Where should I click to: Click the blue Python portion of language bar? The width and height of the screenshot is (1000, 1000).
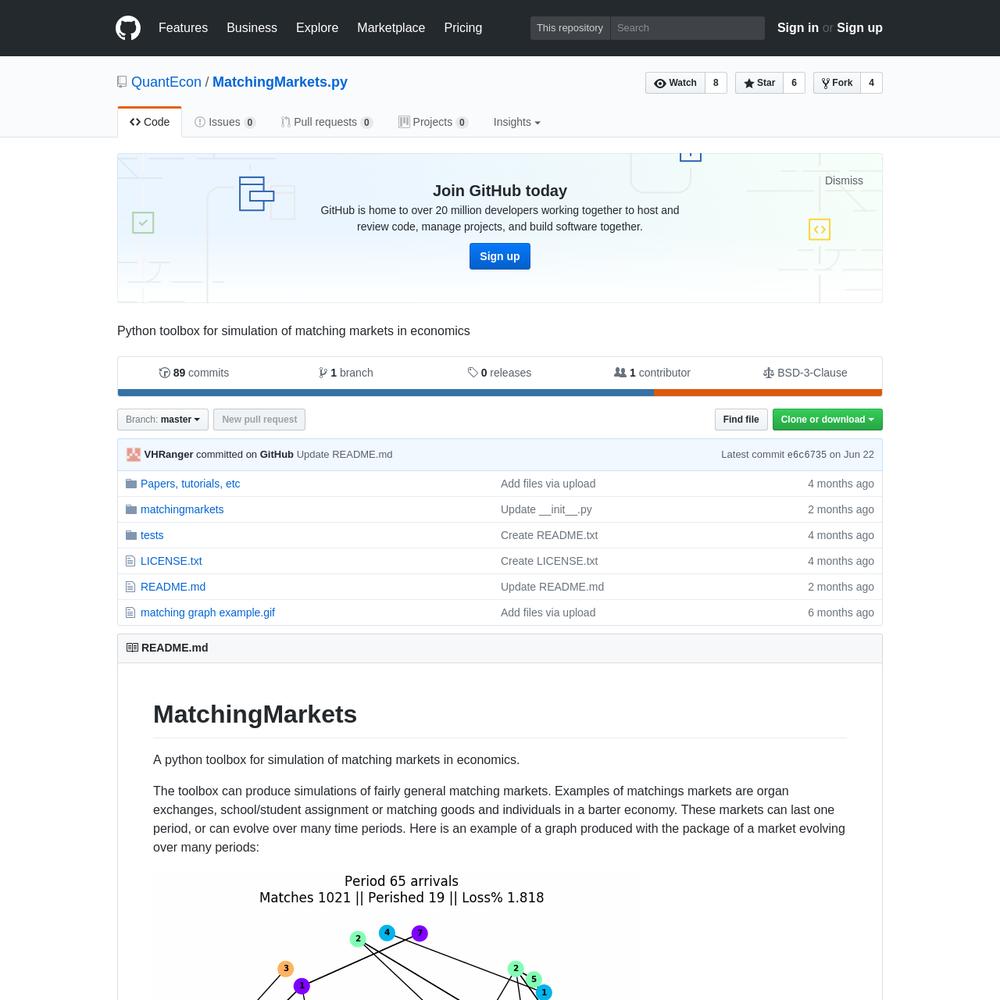(x=385, y=393)
